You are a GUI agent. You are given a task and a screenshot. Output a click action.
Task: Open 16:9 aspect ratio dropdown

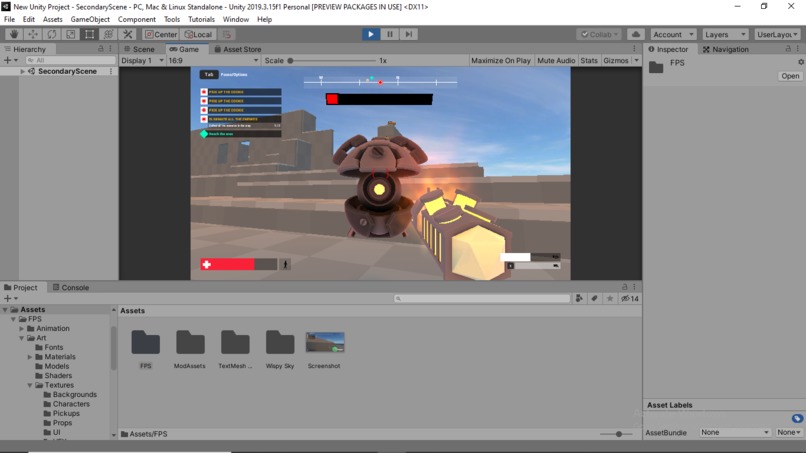coord(213,60)
